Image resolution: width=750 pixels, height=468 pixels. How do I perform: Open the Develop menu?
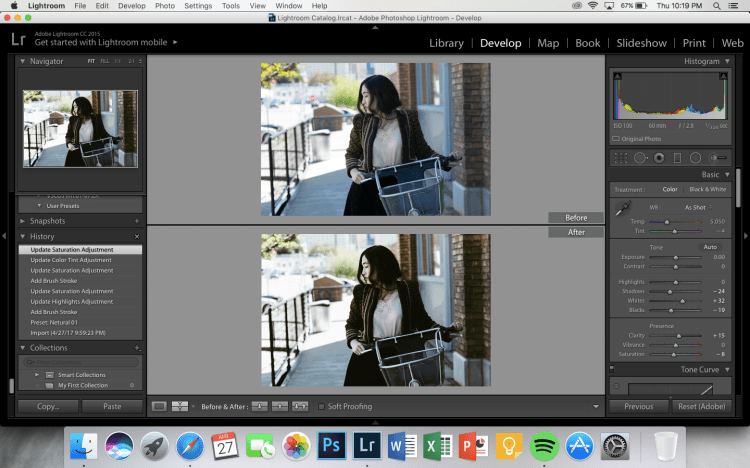[132, 6]
